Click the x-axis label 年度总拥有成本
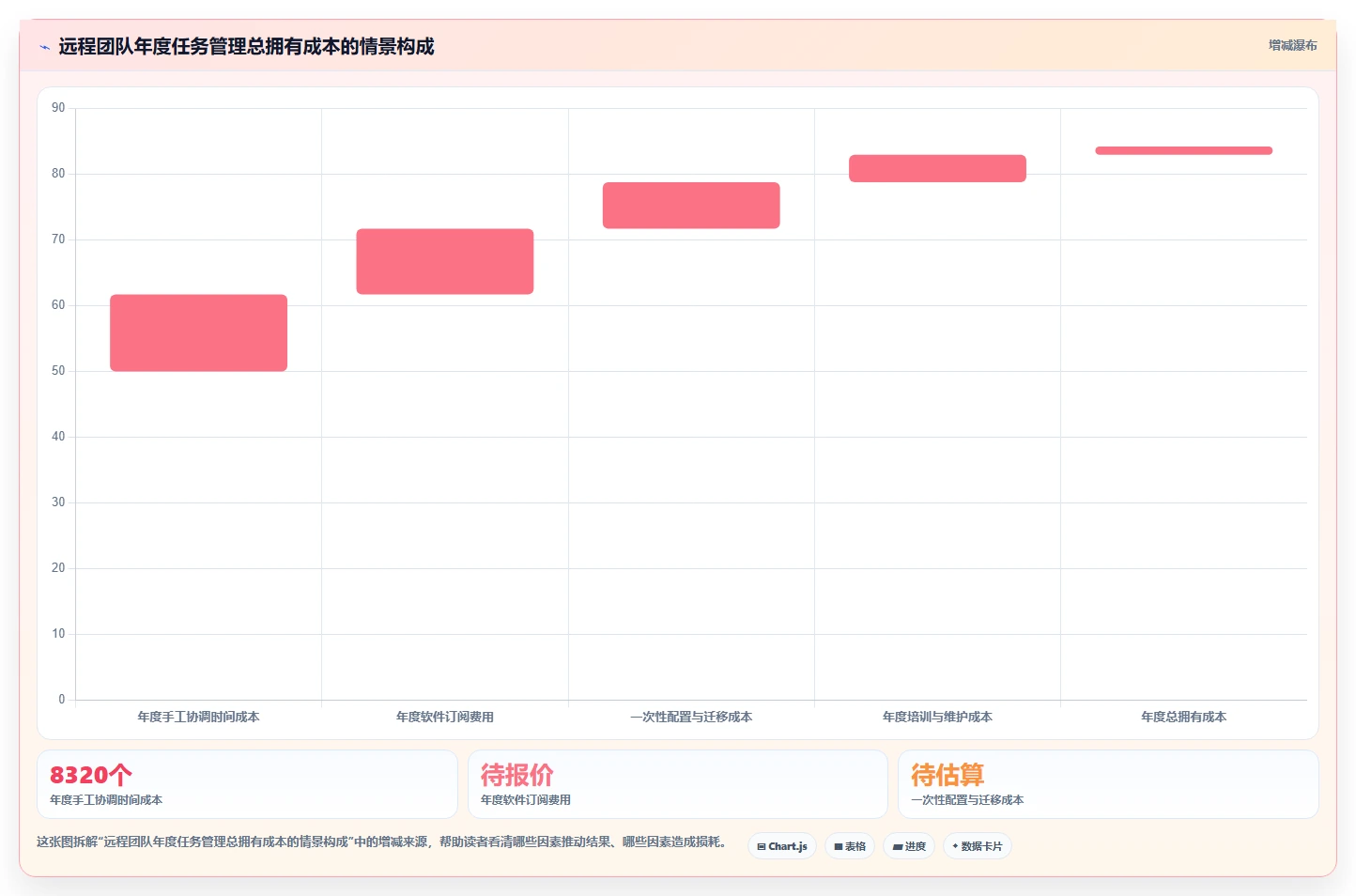This screenshot has height=896, width=1356. click(1183, 717)
